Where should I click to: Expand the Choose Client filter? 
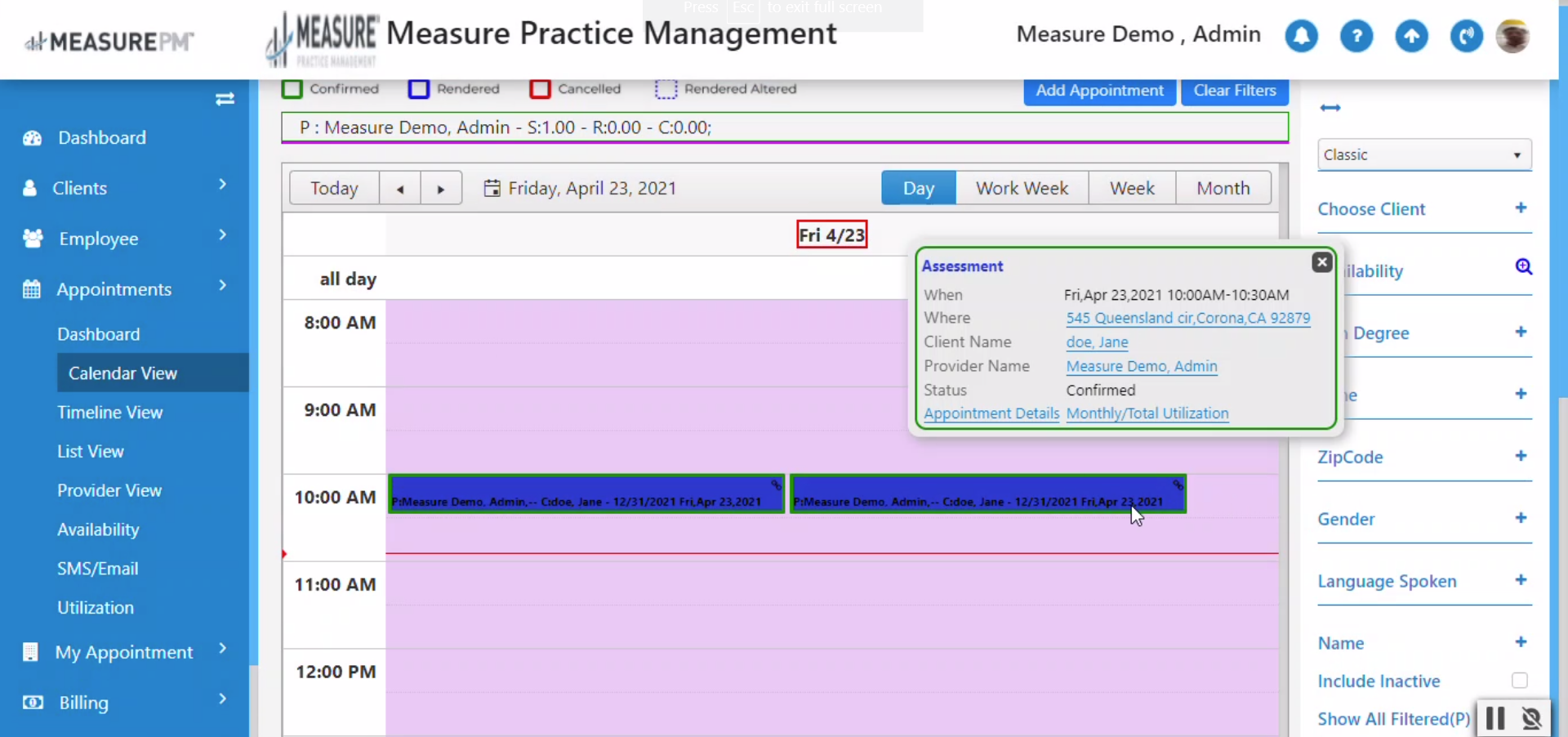(x=1521, y=208)
